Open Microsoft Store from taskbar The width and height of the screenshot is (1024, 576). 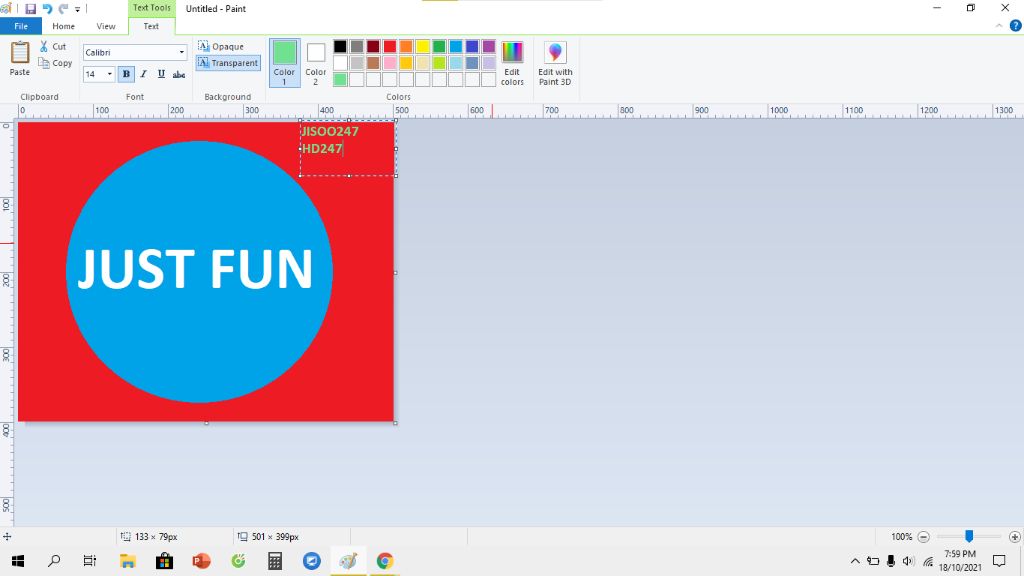(x=164, y=561)
